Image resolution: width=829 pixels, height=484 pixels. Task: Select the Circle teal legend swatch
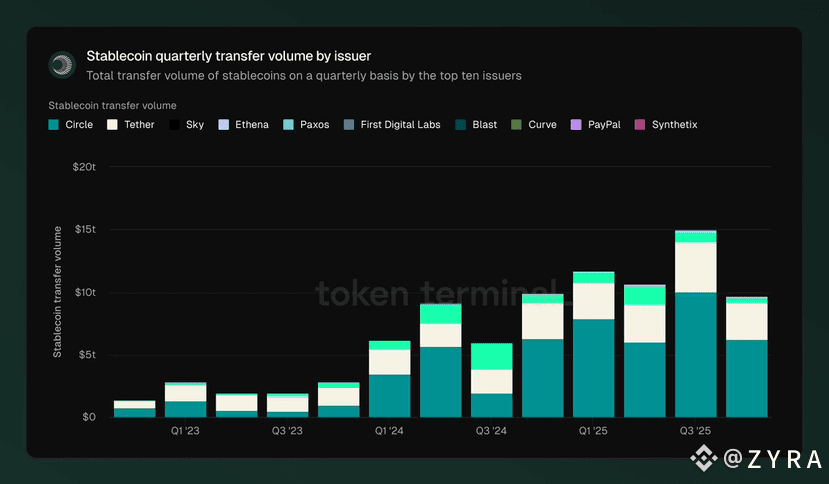(53, 125)
